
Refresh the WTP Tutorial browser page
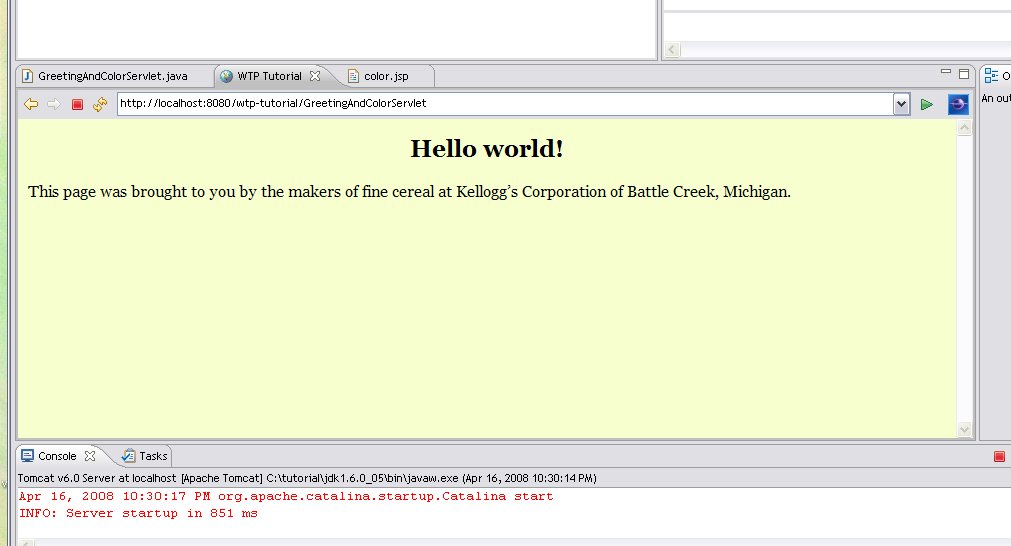(100, 104)
